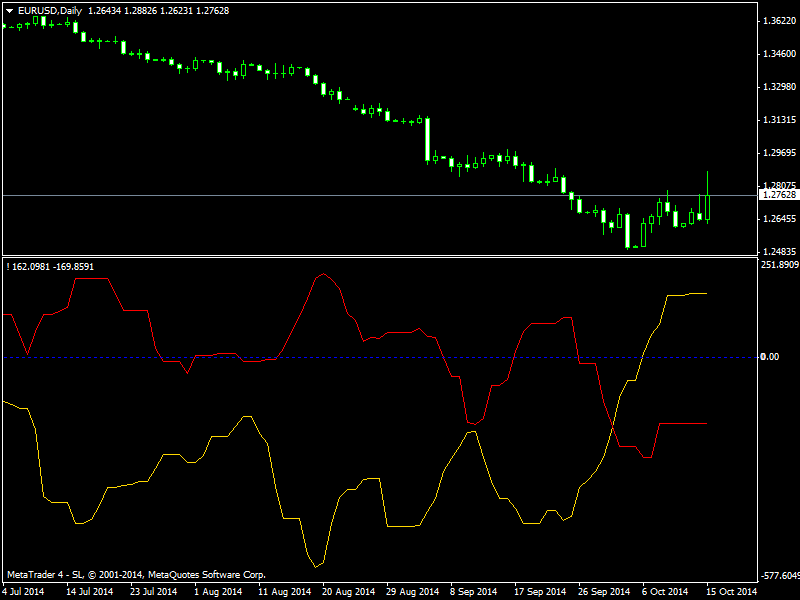Open the chart menu triangle beside EURUSD,Daily

click(x=9, y=11)
